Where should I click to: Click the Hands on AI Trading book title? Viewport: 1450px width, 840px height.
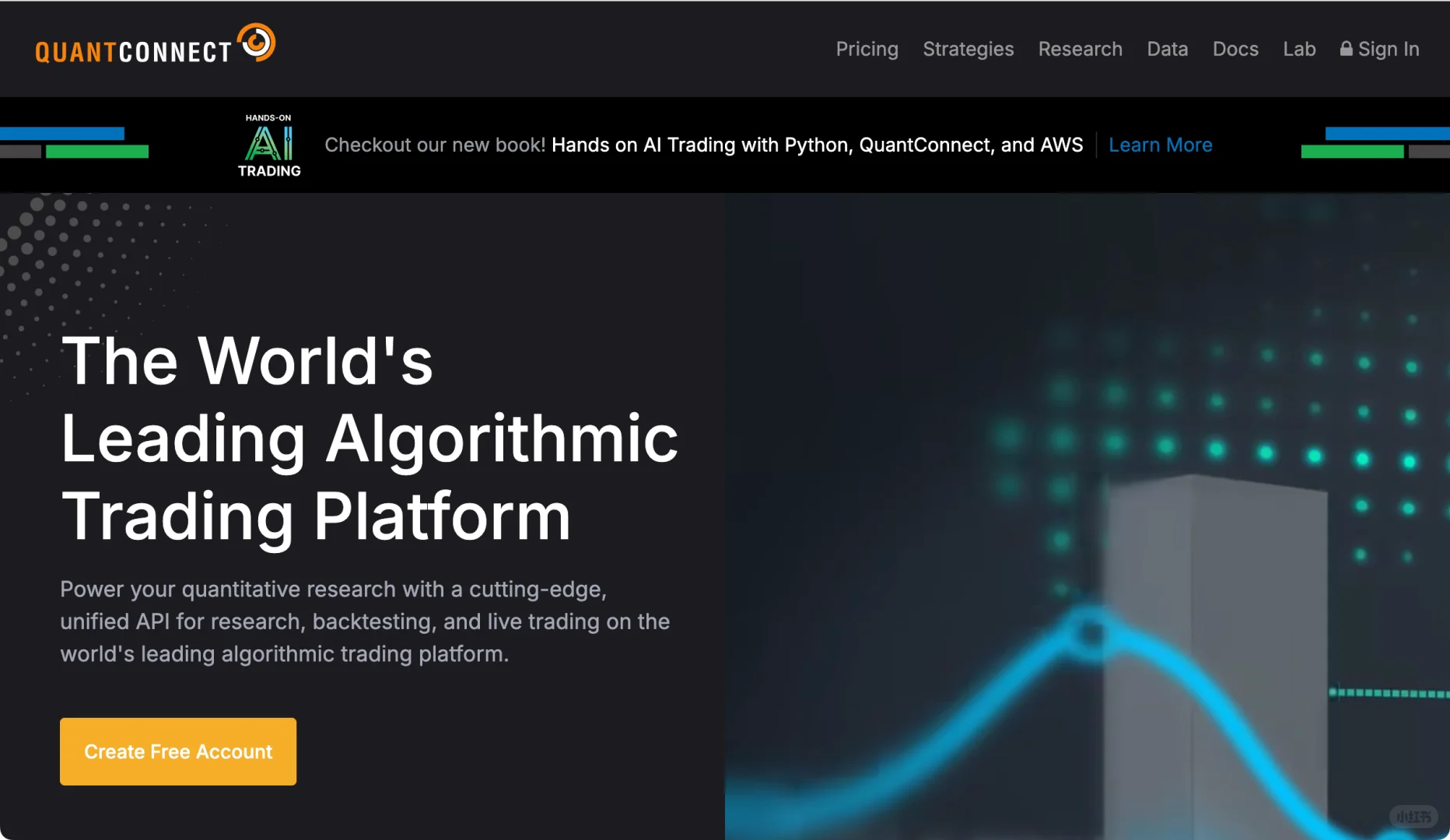pyautogui.click(x=817, y=145)
